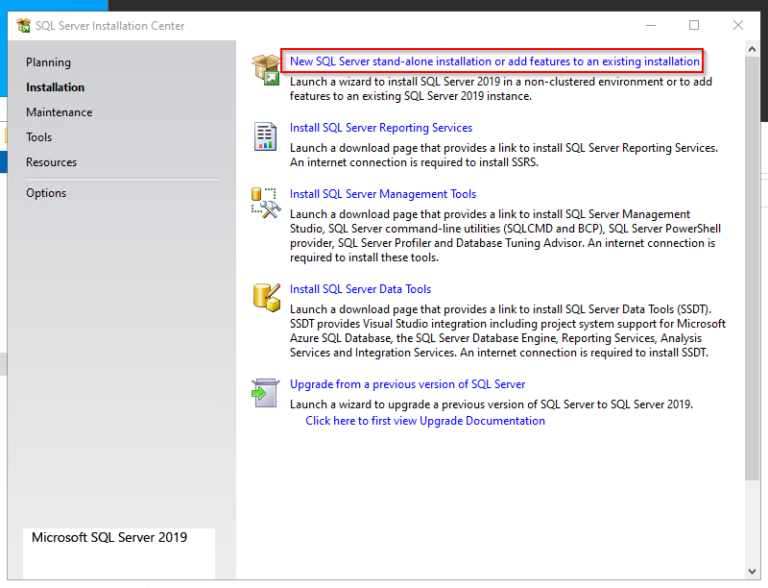Open the Tools section
Image resolution: width=768 pixels, height=588 pixels.
coord(39,137)
